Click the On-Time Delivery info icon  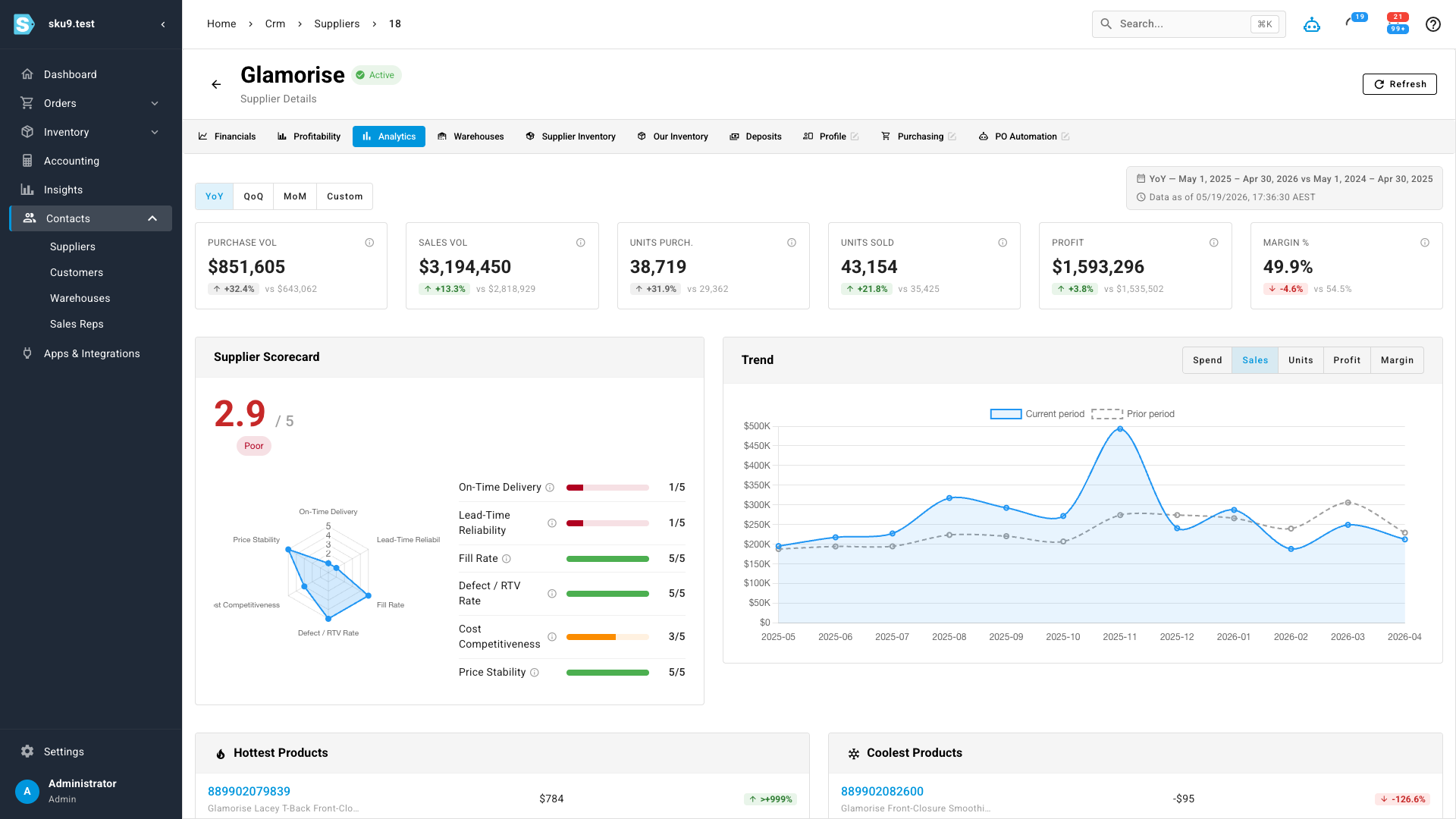pos(550,488)
